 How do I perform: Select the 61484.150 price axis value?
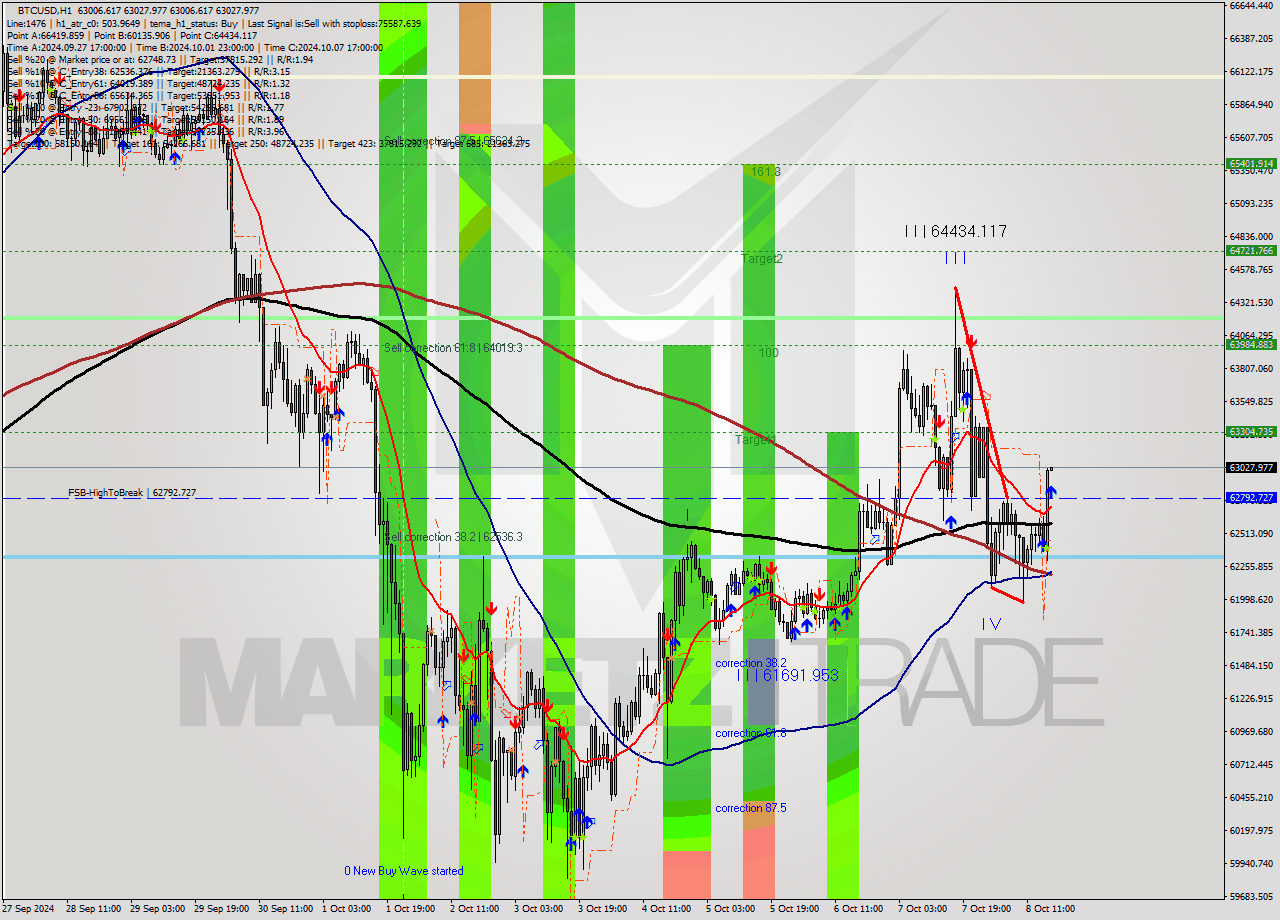click(1251, 666)
